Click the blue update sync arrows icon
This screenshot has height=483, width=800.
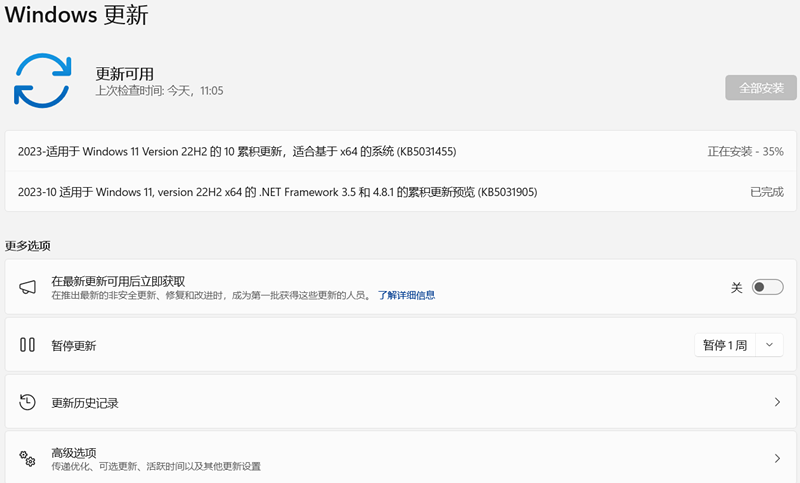[42, 81]
